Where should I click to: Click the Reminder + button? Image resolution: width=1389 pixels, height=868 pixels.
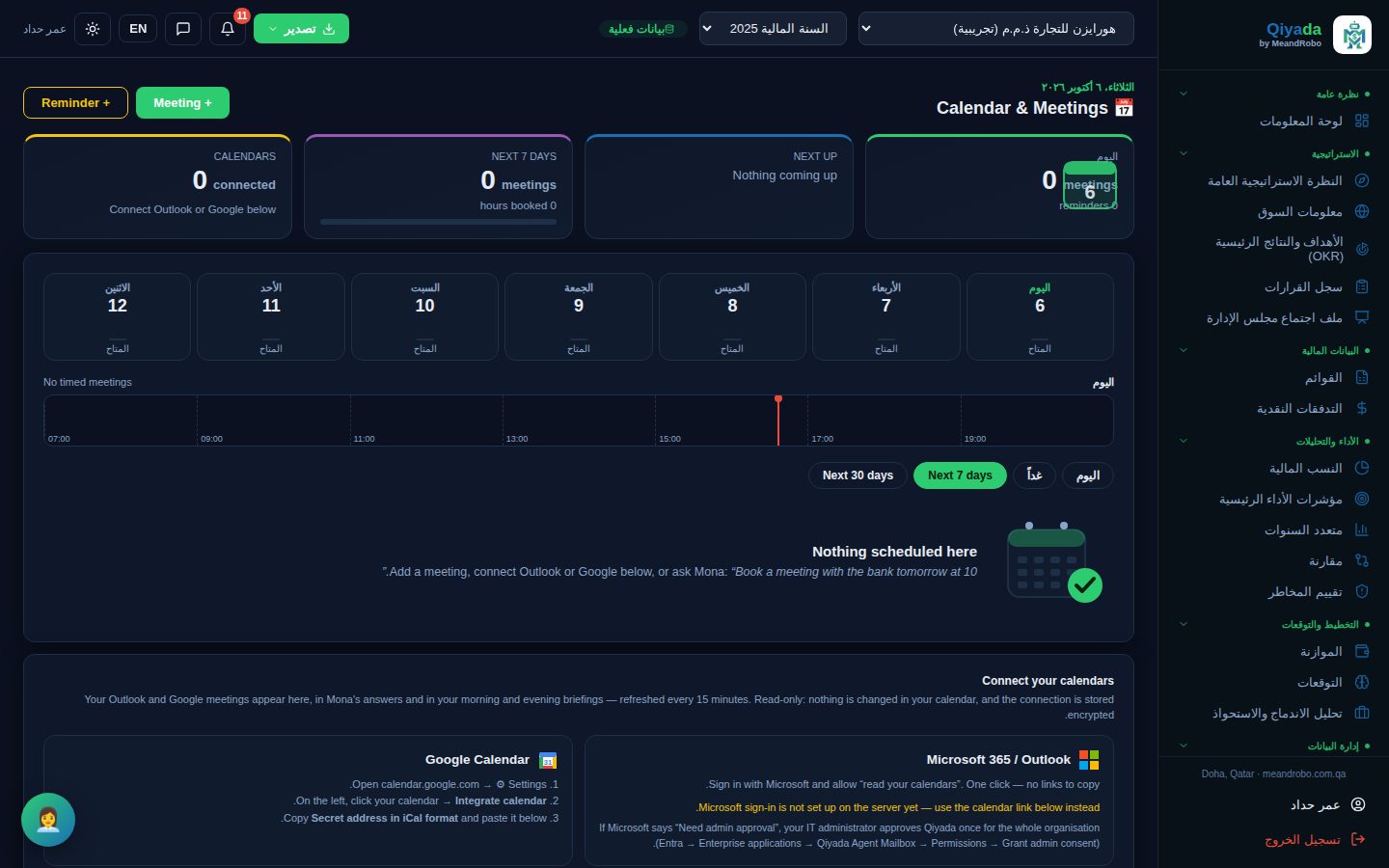(x=75, y=103)
